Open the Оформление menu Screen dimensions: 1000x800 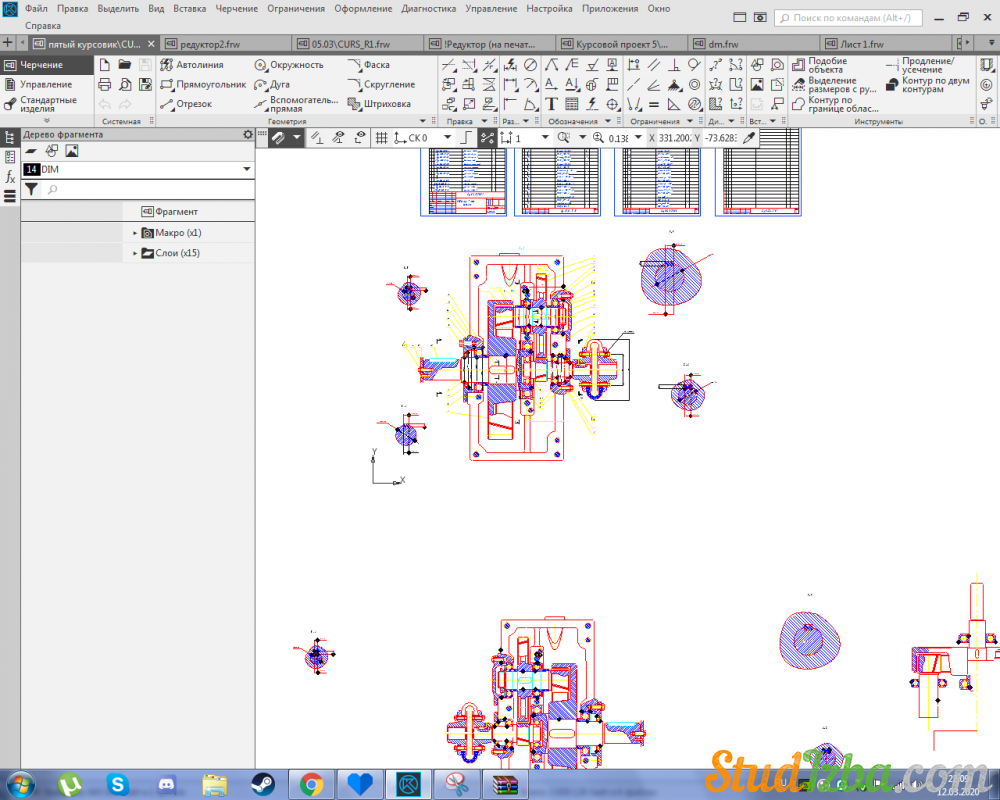click(362, 8)
